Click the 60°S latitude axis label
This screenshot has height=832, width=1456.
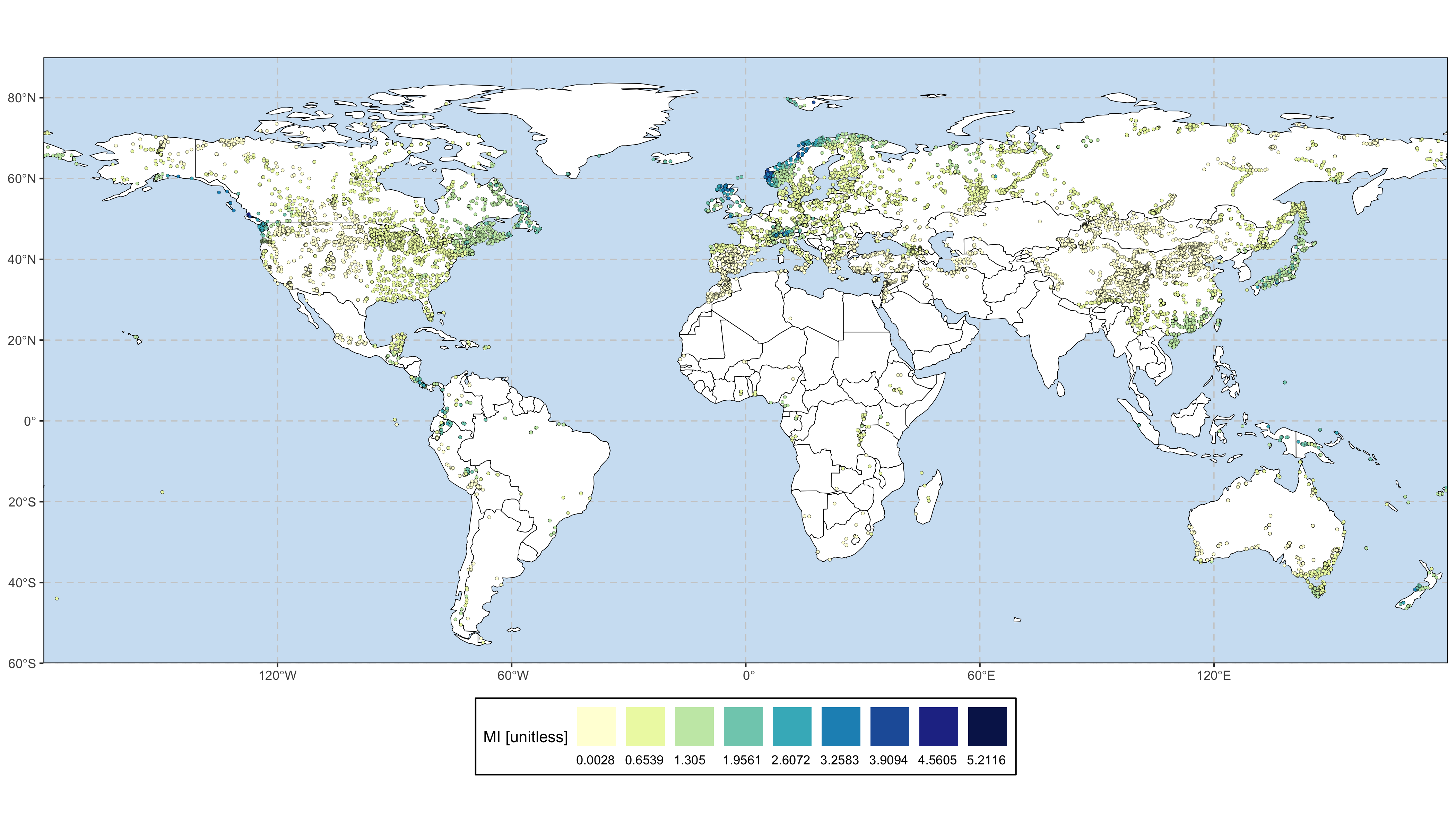(22, 664)
